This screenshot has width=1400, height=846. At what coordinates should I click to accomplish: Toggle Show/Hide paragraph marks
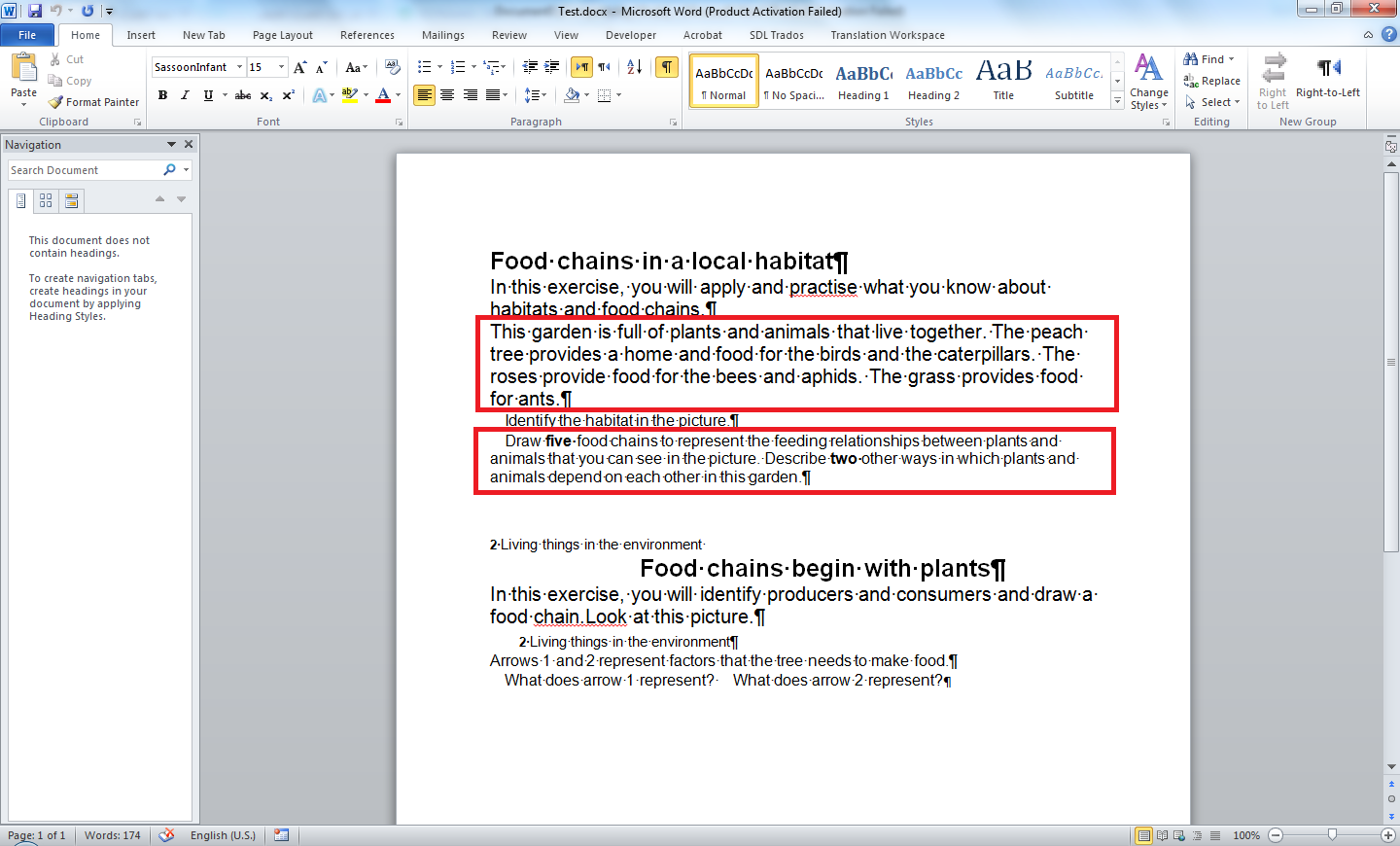point(667,67)
